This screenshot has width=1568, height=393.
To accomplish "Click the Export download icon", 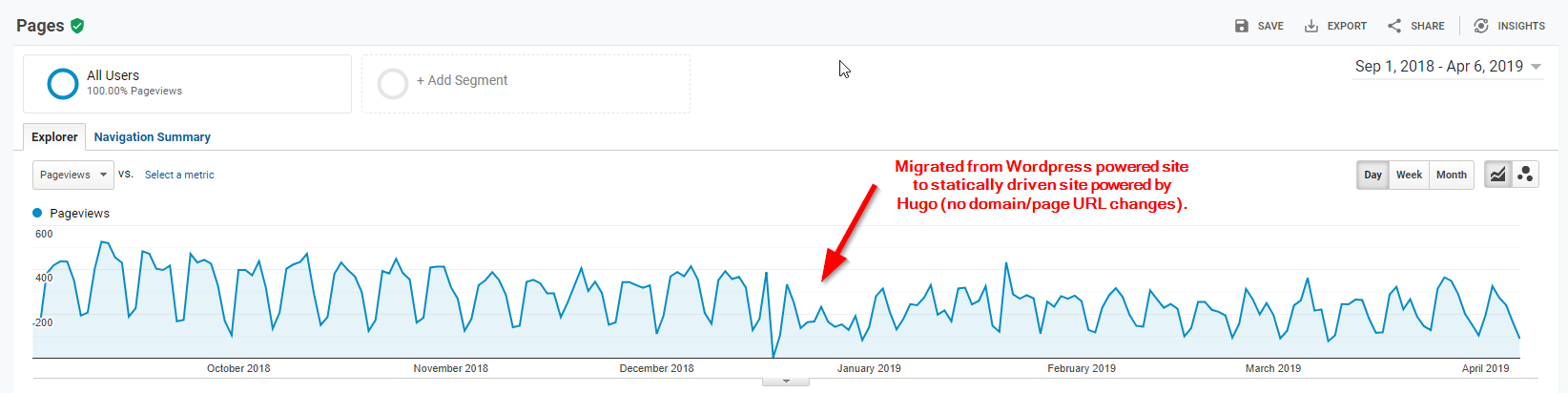I will [1311, 26].
